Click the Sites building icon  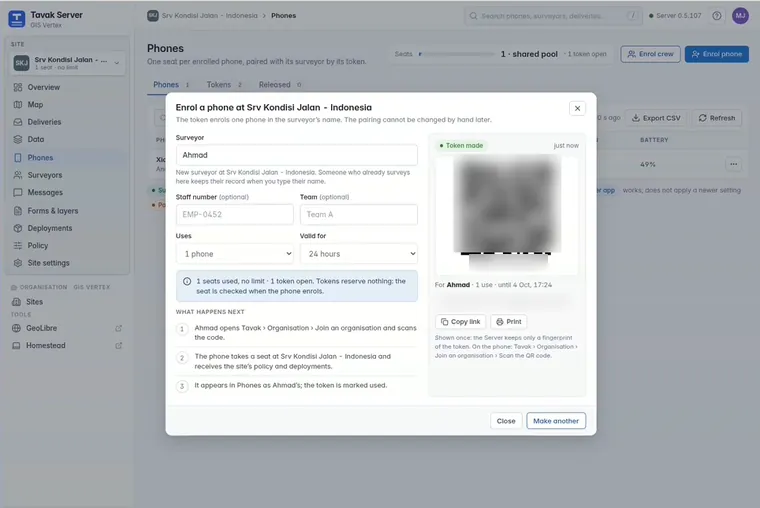pyautogui.click(x=16, y=302)
